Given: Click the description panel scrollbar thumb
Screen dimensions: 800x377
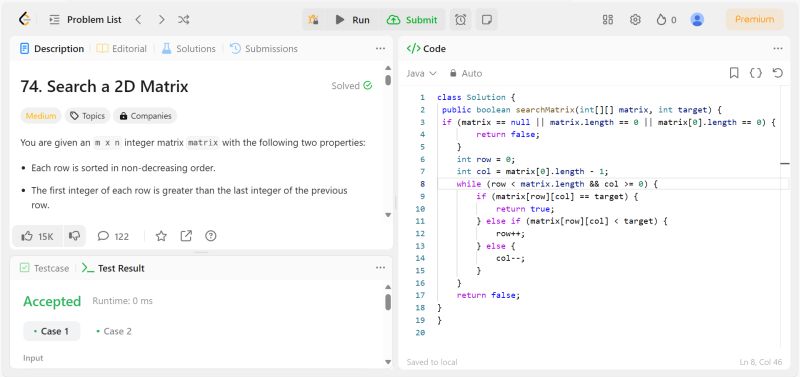Looking at the screenshot, I should point(388,80).
